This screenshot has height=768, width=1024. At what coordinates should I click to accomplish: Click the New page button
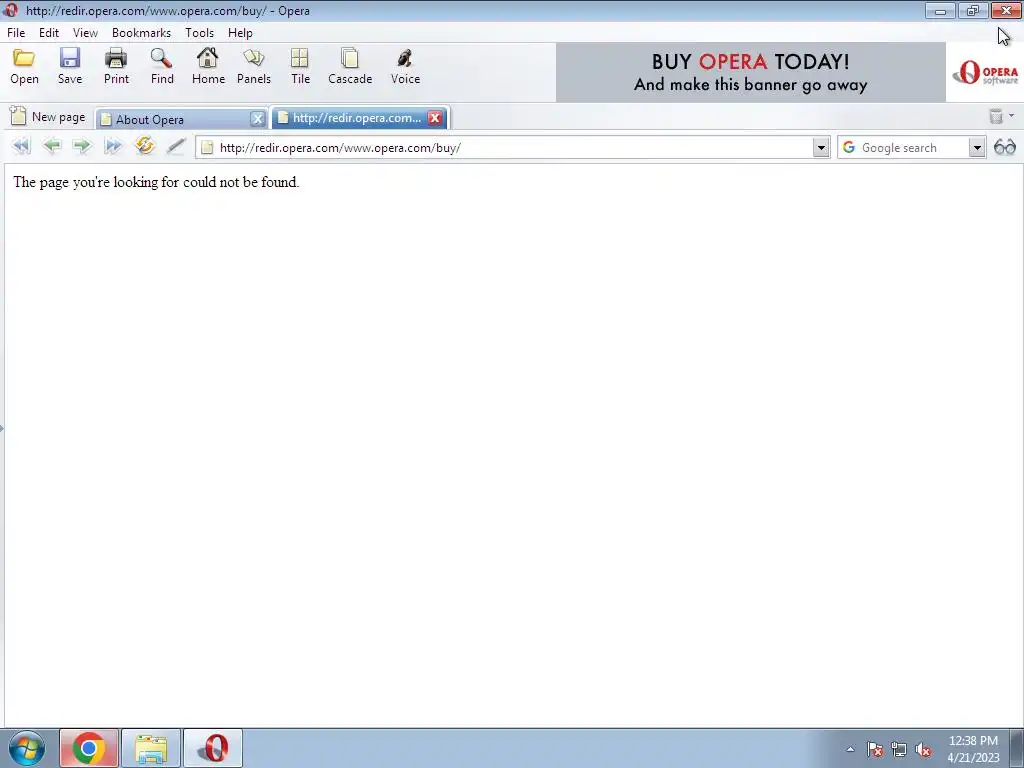48,117
